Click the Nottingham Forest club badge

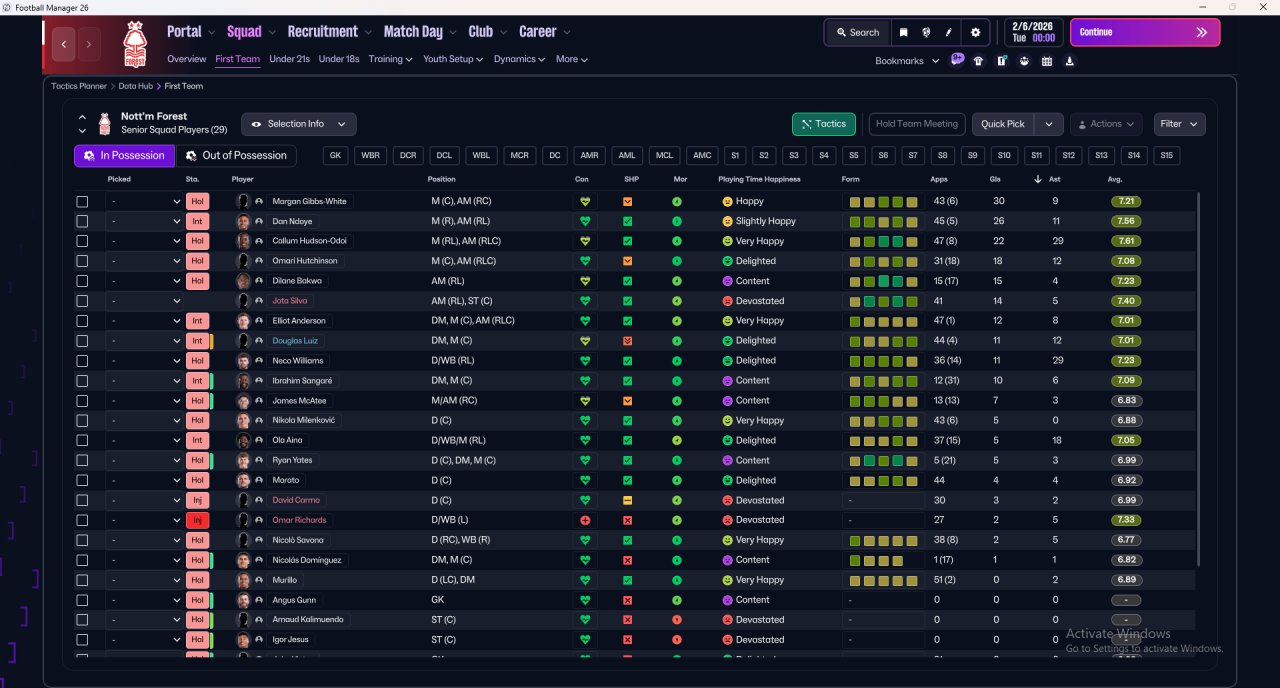134,44
